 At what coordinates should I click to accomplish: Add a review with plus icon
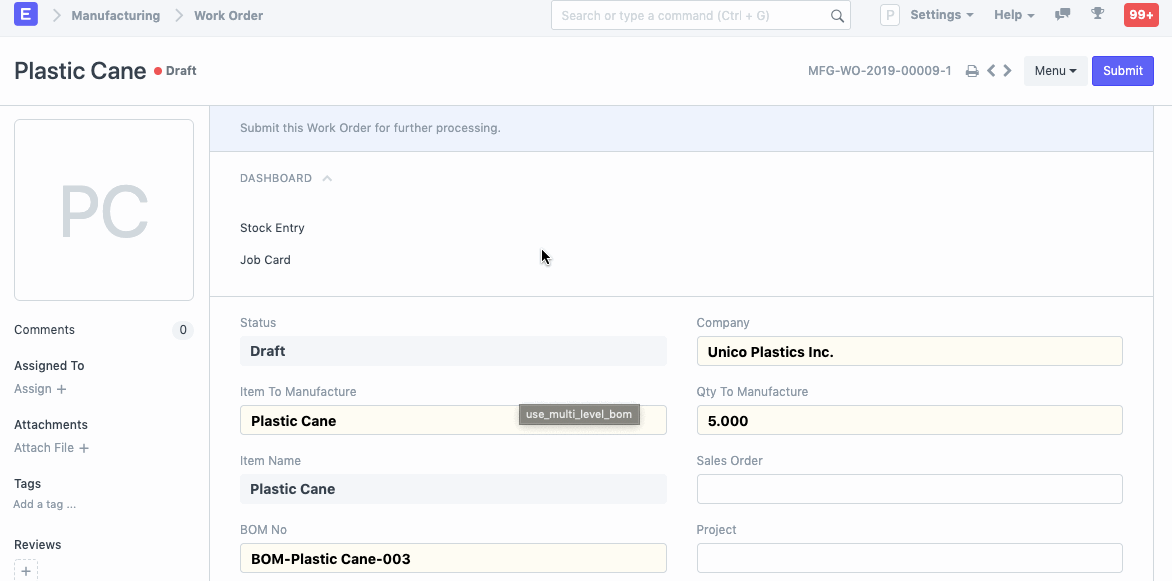click(26, 571)
